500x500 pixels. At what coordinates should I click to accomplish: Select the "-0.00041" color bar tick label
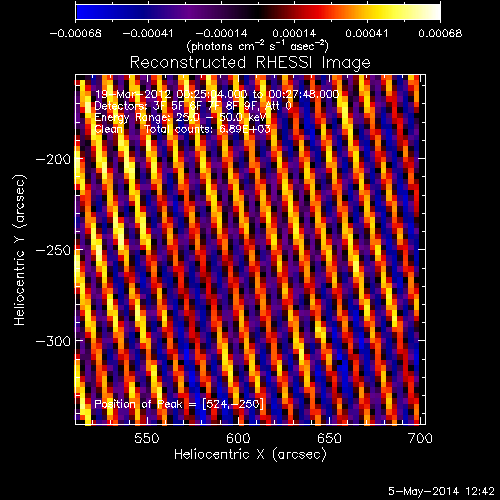click(x=148, y=33)
